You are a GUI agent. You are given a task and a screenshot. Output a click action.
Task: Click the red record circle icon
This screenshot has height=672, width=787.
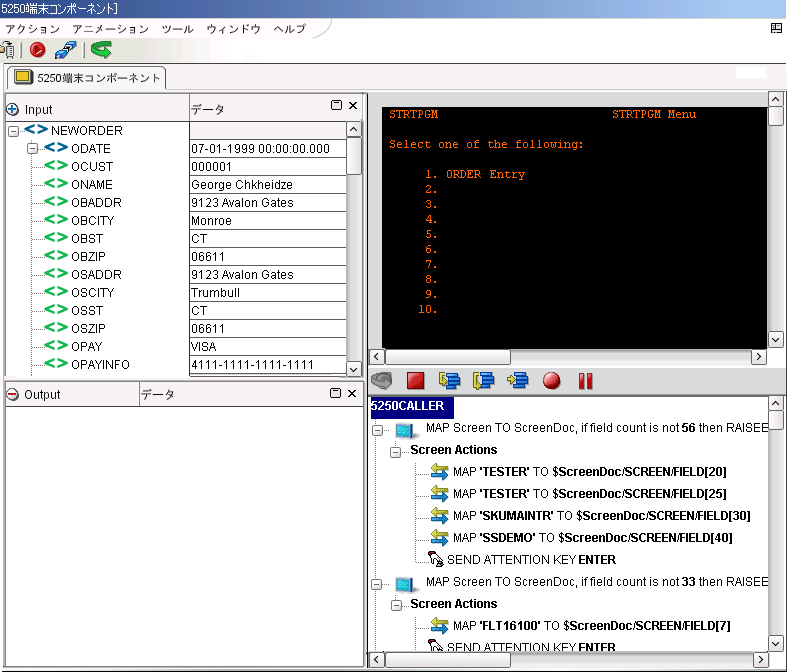[551, 380]
